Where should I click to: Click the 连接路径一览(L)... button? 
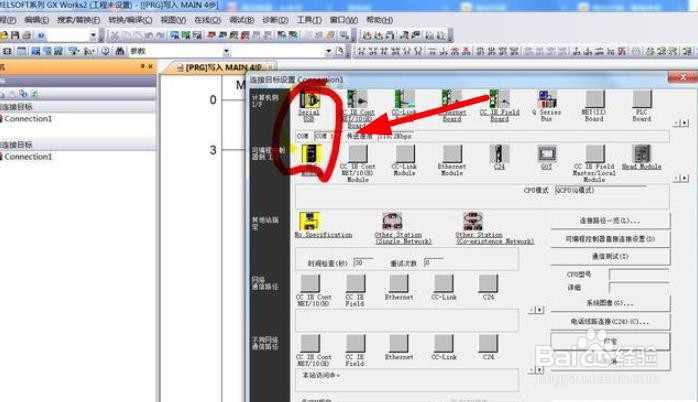tap(610, 220)
